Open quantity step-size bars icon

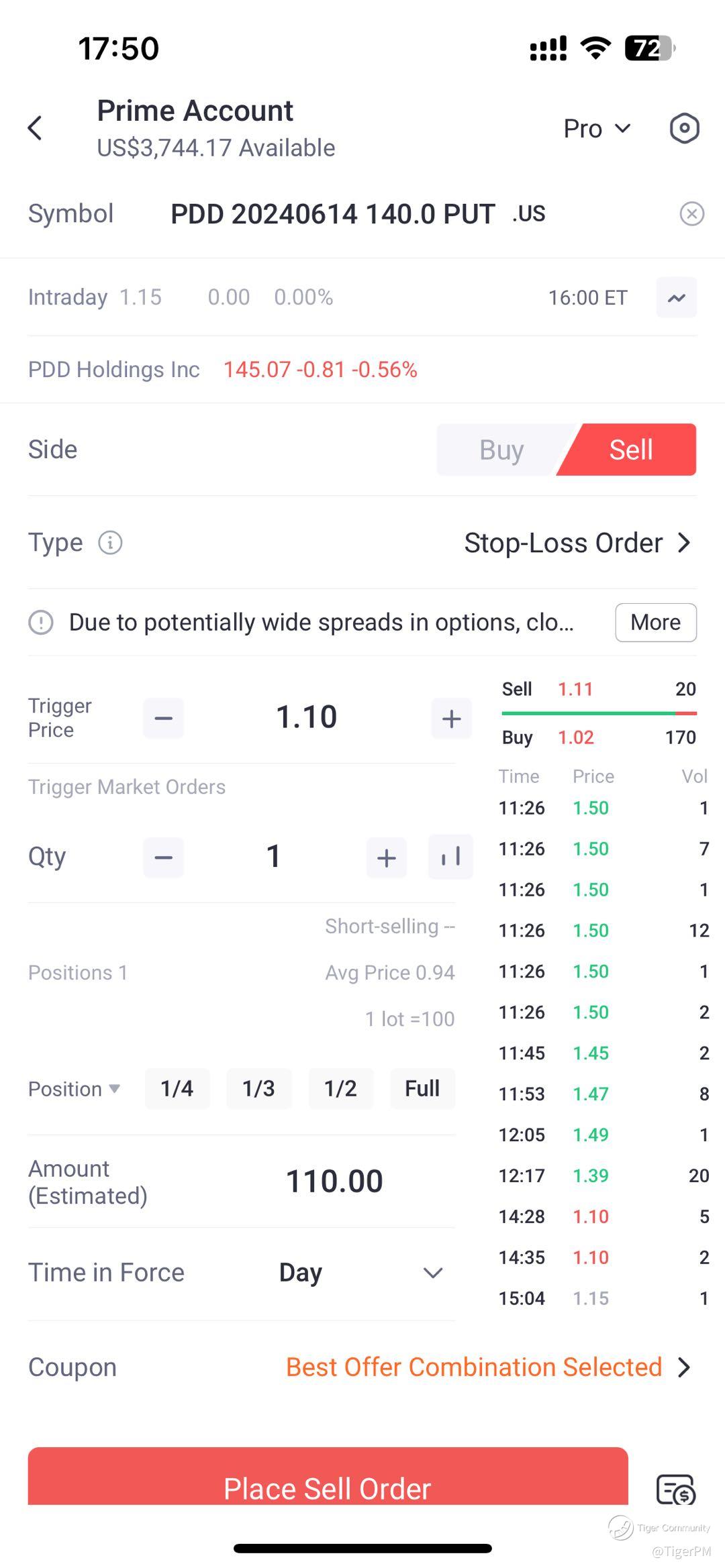point(450,857)
